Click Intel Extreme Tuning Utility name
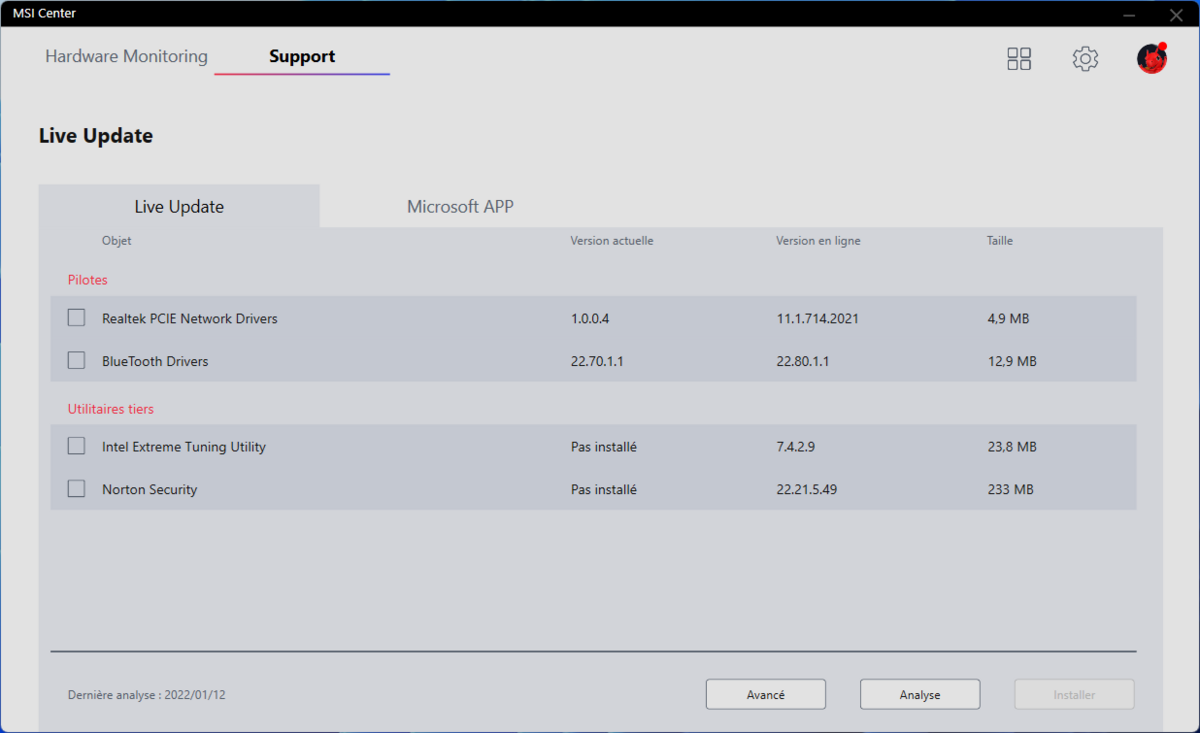Image resolution: width=1200 pixels, height=733 pixels. click(184, 447)
